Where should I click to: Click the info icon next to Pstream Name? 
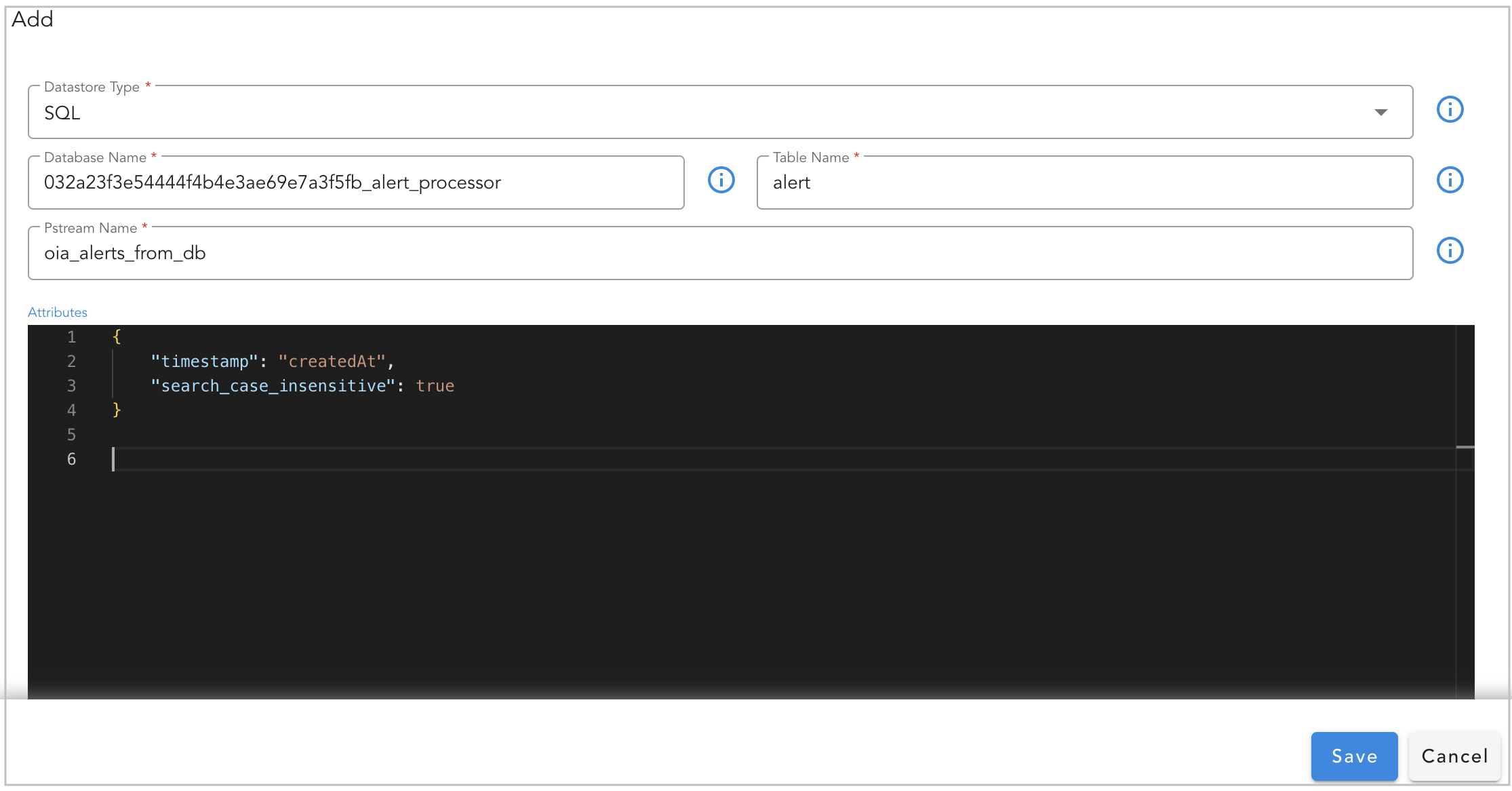(x=1450, y=250)
